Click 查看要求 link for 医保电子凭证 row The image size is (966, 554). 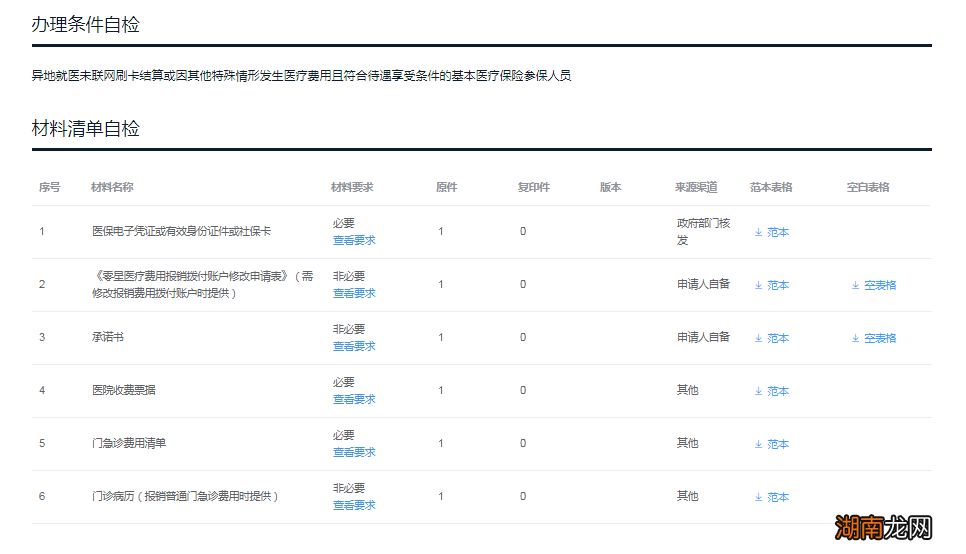pos(354,240)
